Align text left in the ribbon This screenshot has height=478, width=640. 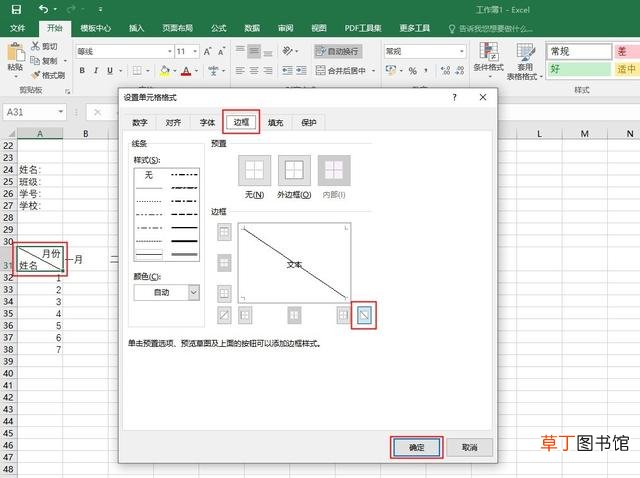click(240, 70)
